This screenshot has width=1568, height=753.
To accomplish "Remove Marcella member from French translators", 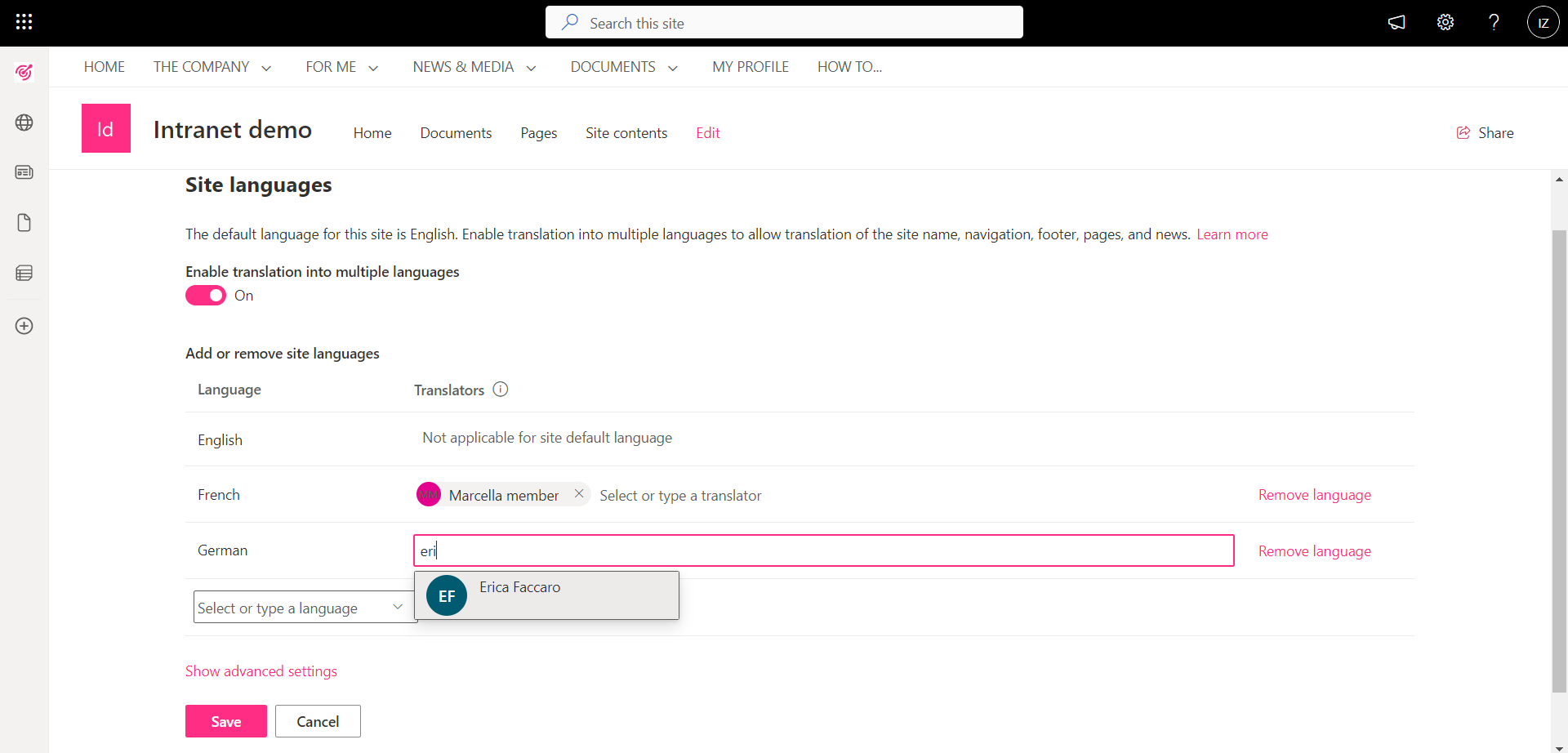I will 578,493.
